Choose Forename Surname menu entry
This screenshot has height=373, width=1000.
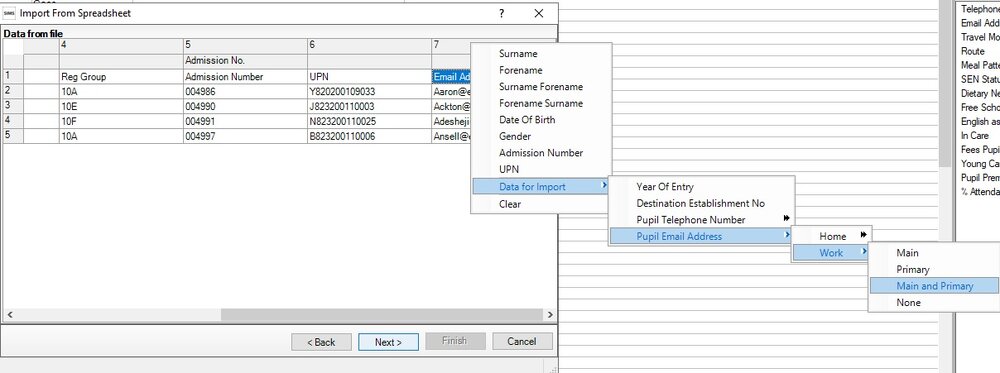(541, 103)
